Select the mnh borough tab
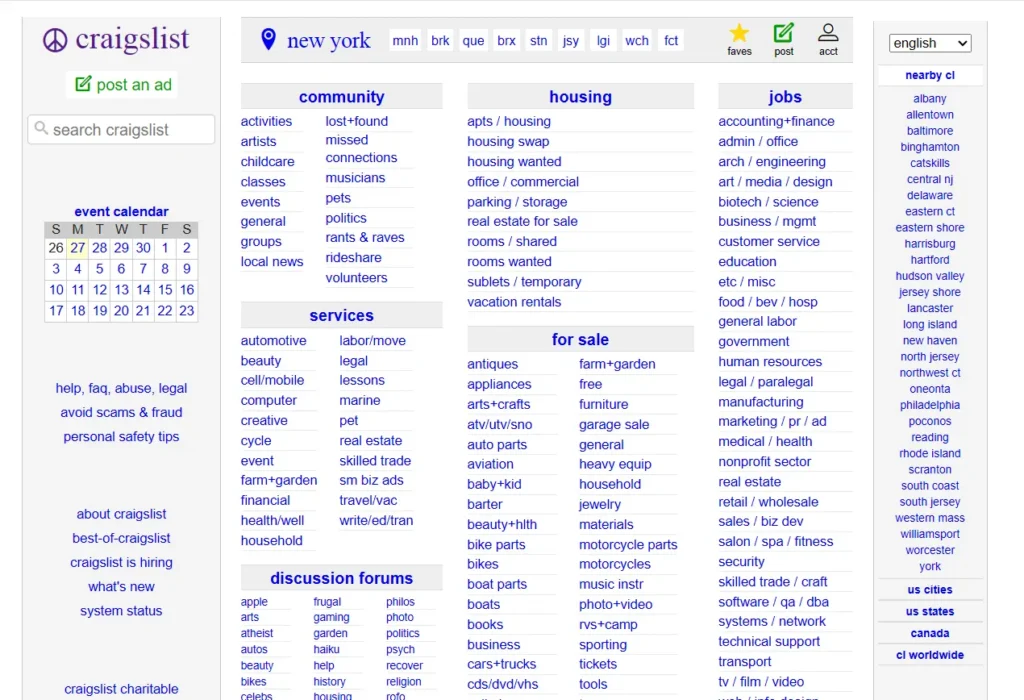This screenshot has width=1024, height=700. 405,40
